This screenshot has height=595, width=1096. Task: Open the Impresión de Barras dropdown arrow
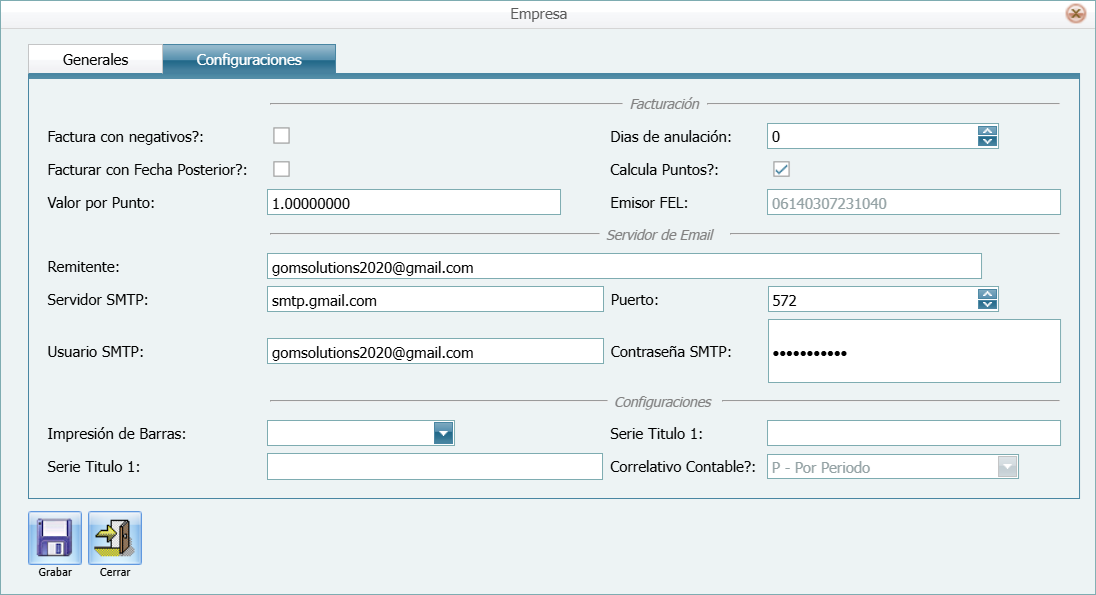(446, 433)
